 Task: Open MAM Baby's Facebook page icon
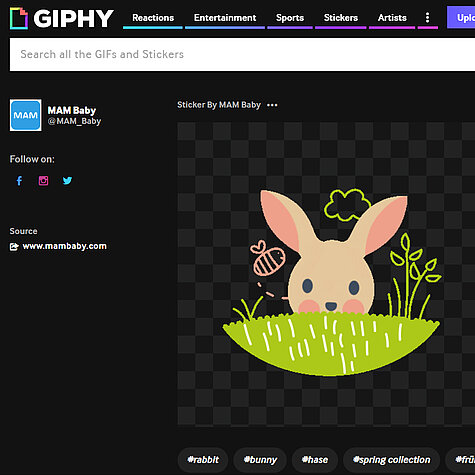pos(19,181)
